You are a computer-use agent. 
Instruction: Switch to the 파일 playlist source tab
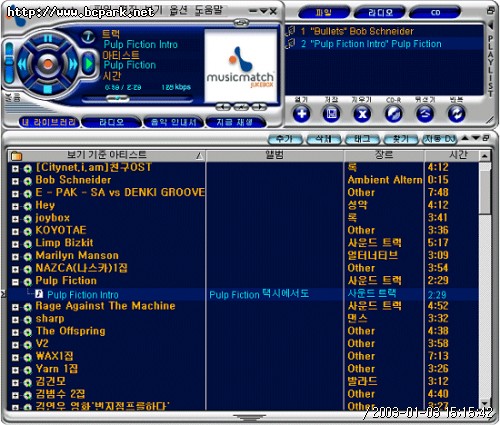pos(323,13)
